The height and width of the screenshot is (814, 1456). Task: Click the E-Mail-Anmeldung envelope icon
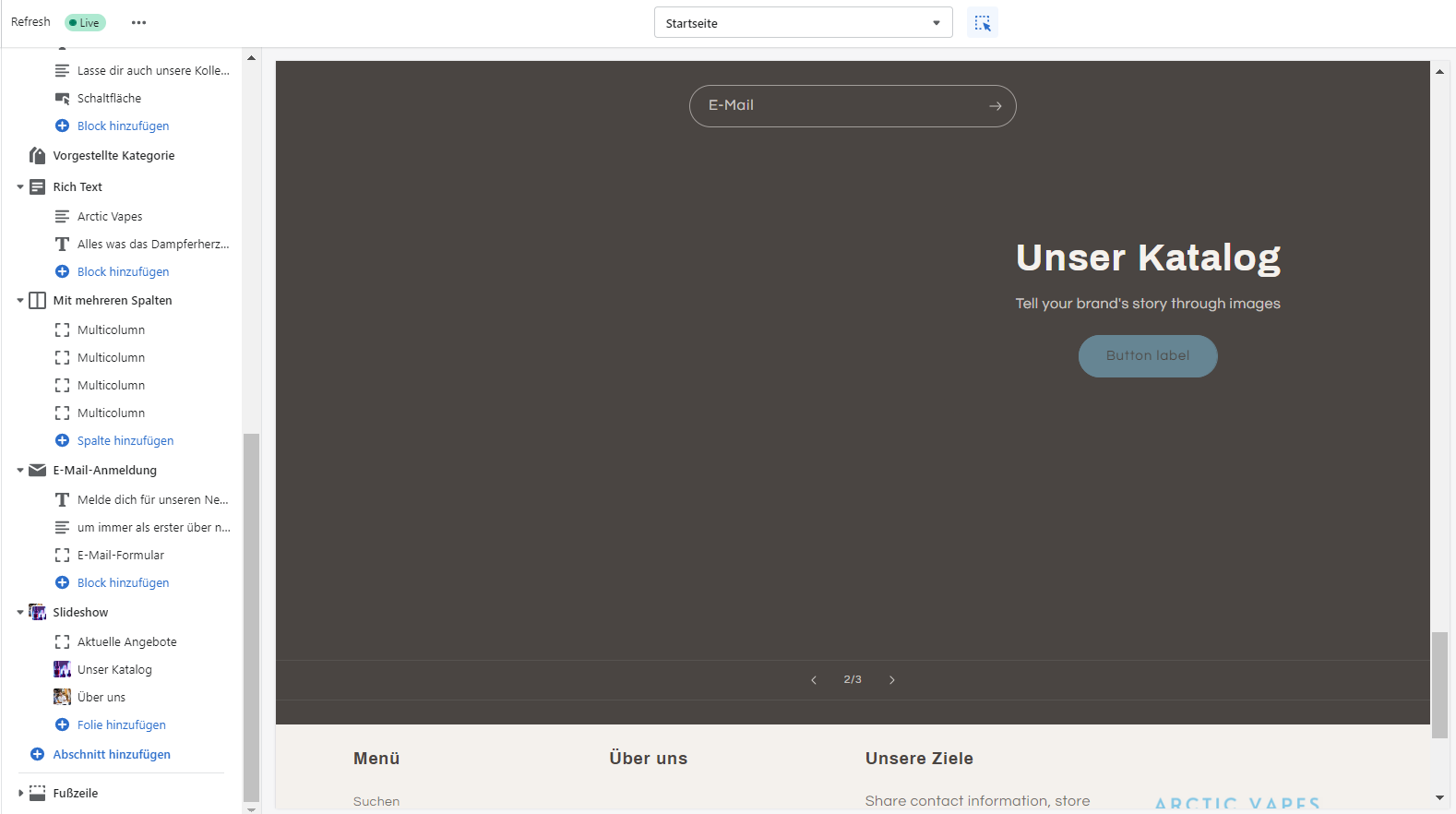click(37, 471)
